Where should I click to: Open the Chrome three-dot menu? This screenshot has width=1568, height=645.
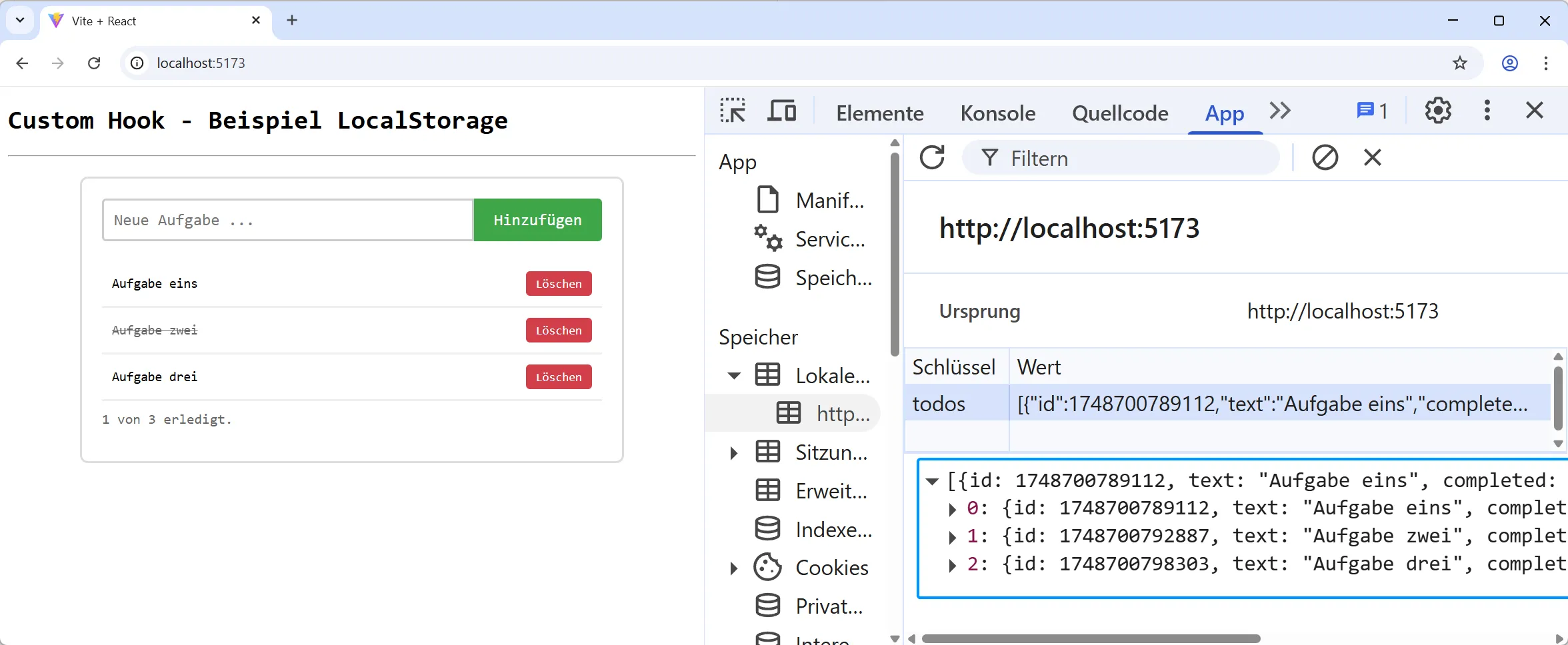1546,63
